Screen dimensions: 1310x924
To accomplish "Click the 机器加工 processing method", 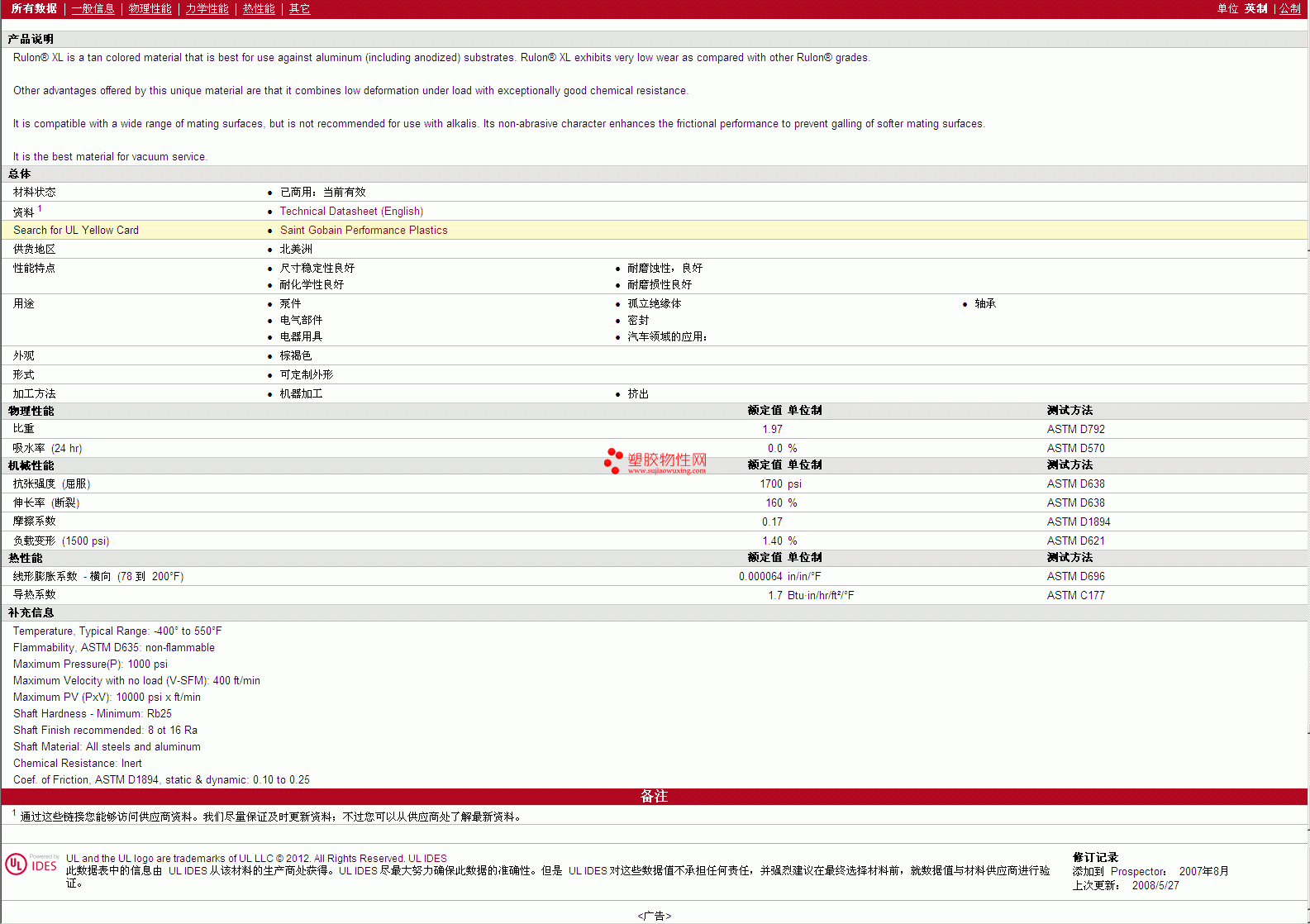I will coord(301,393).
